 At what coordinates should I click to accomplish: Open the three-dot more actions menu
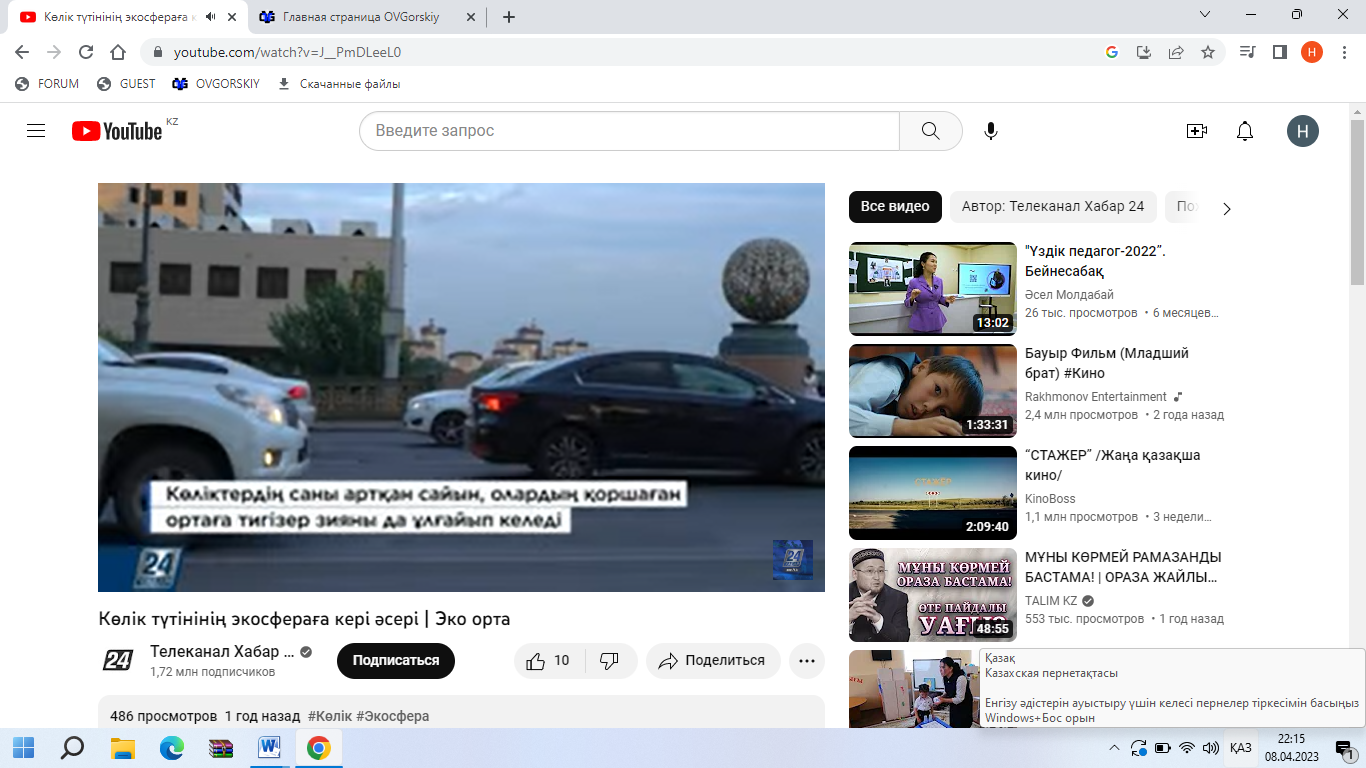[x=807, y=661]
